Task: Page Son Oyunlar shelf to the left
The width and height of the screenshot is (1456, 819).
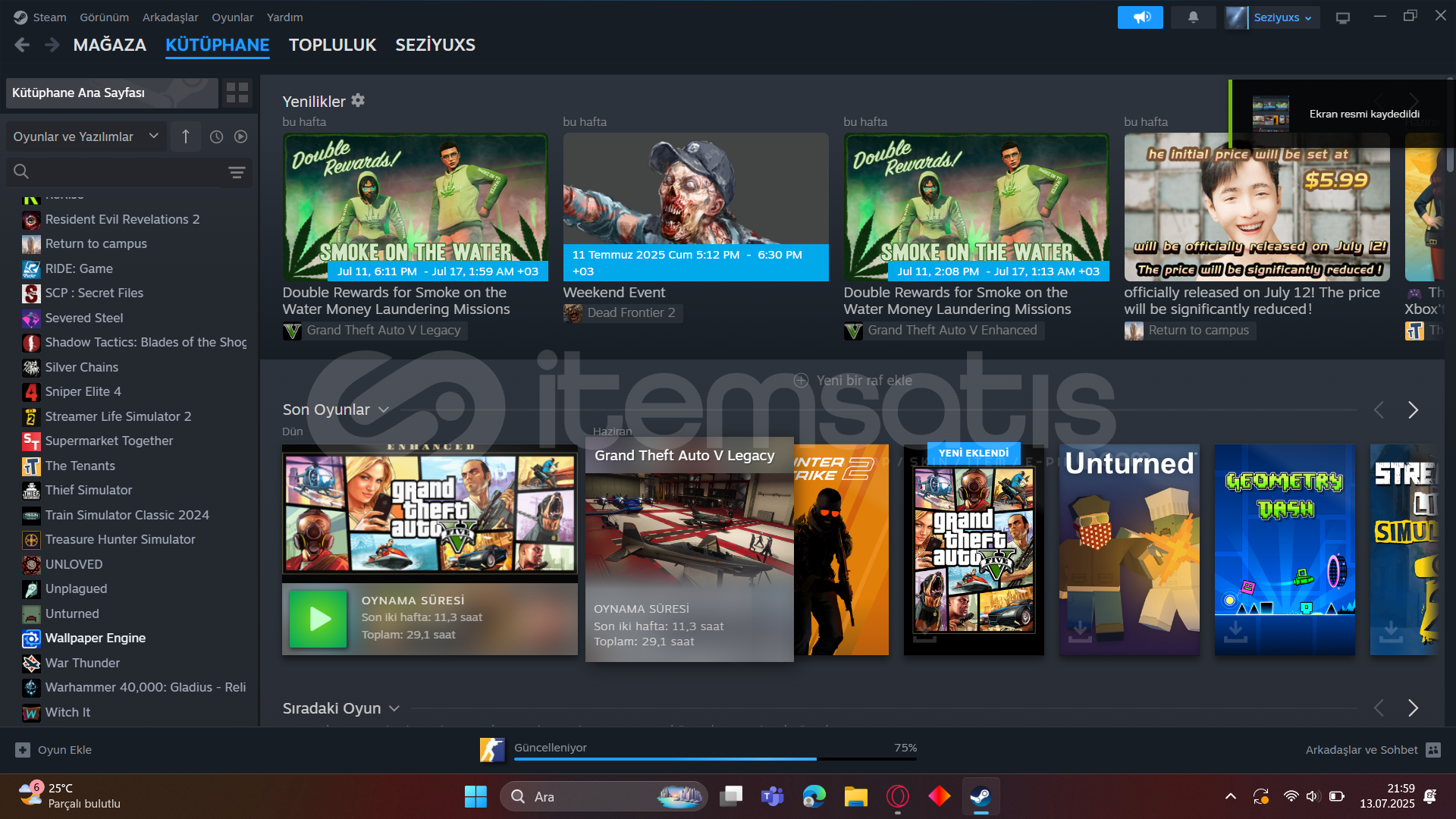Action: (x=1379, y=410)
